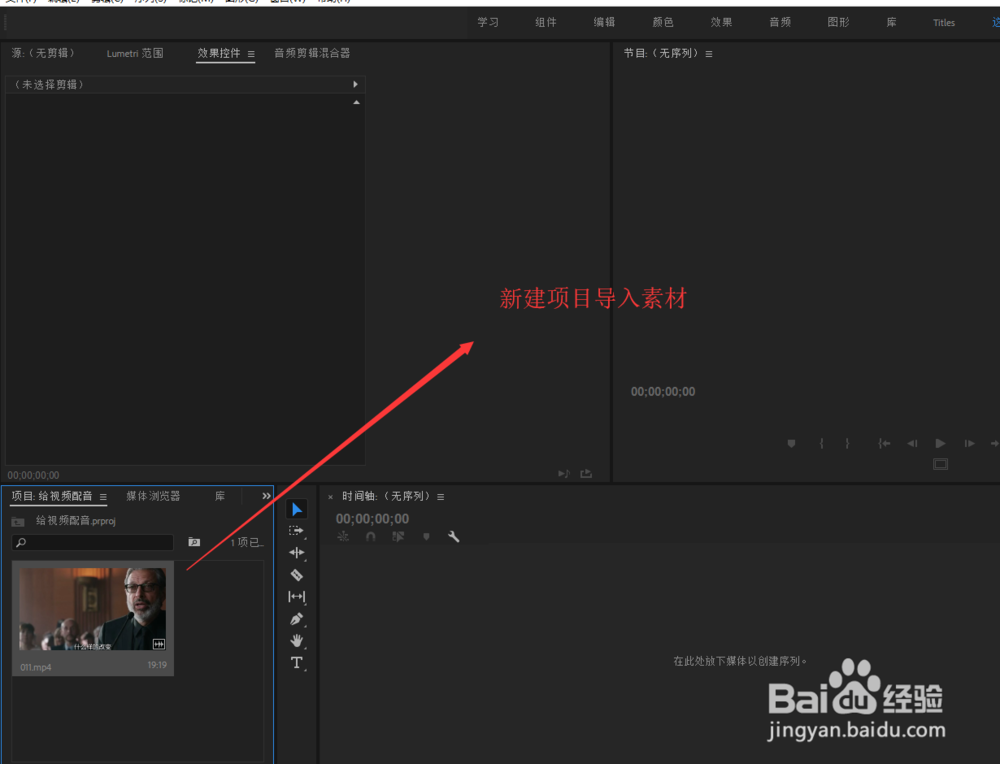This screenshot has height=764, width=1000.
Task: Select the Hand tool
Action: pyautogui.click(x=297, y=641)
